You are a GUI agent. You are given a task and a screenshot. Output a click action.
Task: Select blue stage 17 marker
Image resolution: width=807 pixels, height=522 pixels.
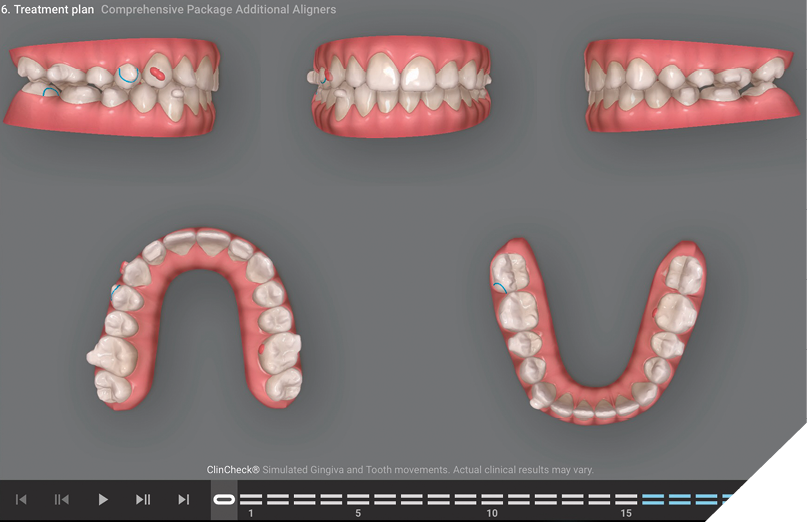coord(679,499)
